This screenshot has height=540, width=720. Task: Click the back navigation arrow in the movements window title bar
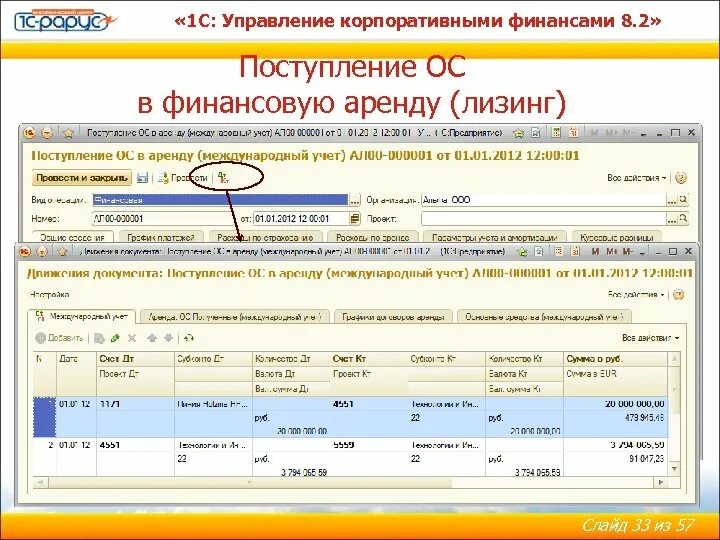point(42,252)
